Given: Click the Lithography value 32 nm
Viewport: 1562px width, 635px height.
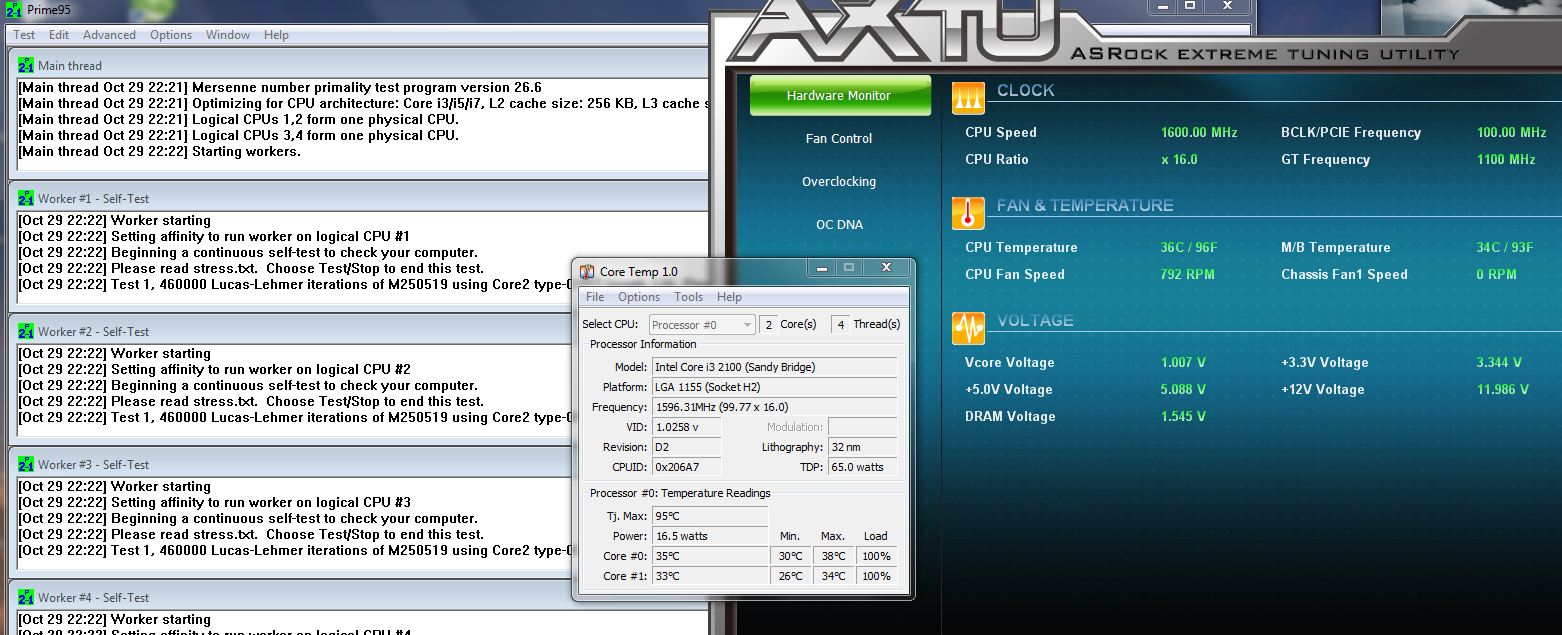Looking at the screenshot, I should (x=862, y=447).
